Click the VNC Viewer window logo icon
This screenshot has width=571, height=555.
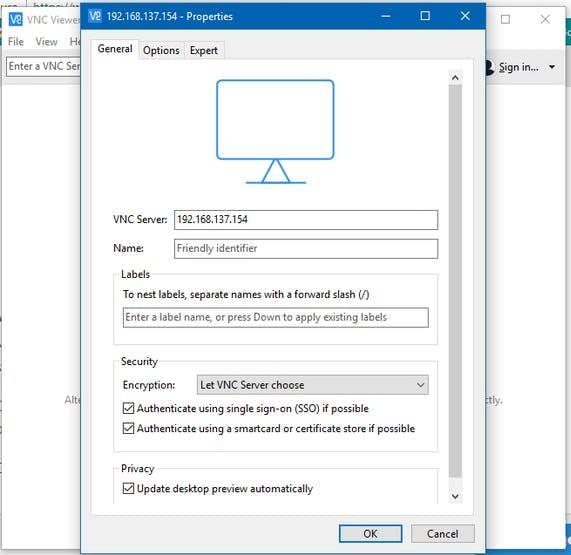pos(16,19)
